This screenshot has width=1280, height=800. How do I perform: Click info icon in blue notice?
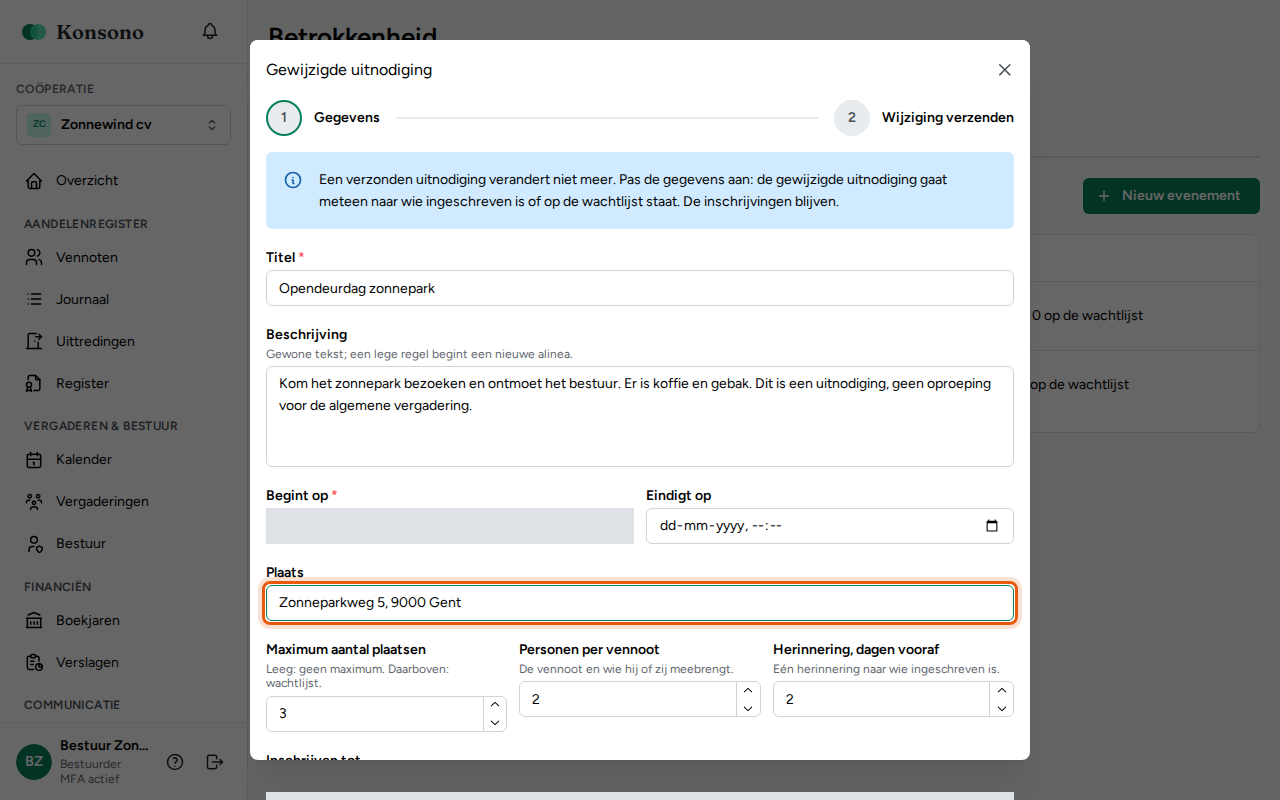pyautogui.click(x=293, y=180)
